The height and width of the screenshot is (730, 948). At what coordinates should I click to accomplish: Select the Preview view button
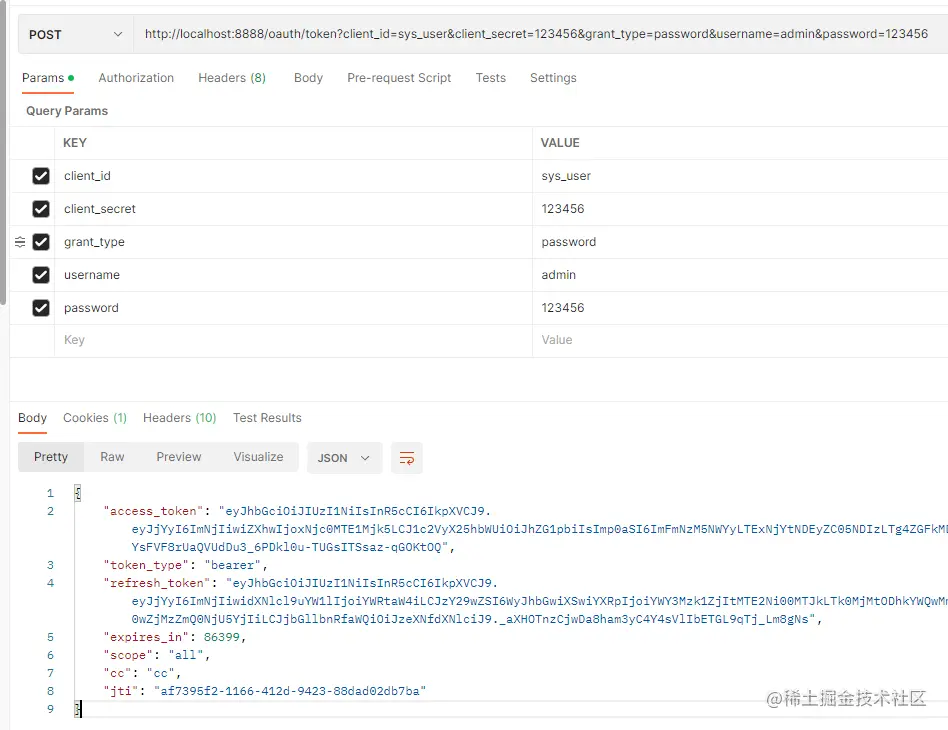(x=179, y=457)
